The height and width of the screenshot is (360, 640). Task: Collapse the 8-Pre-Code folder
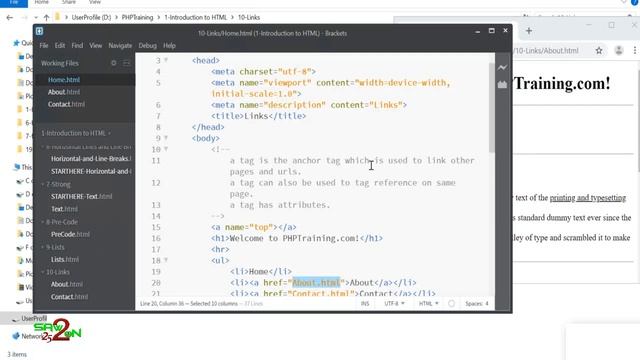point(60,222)
